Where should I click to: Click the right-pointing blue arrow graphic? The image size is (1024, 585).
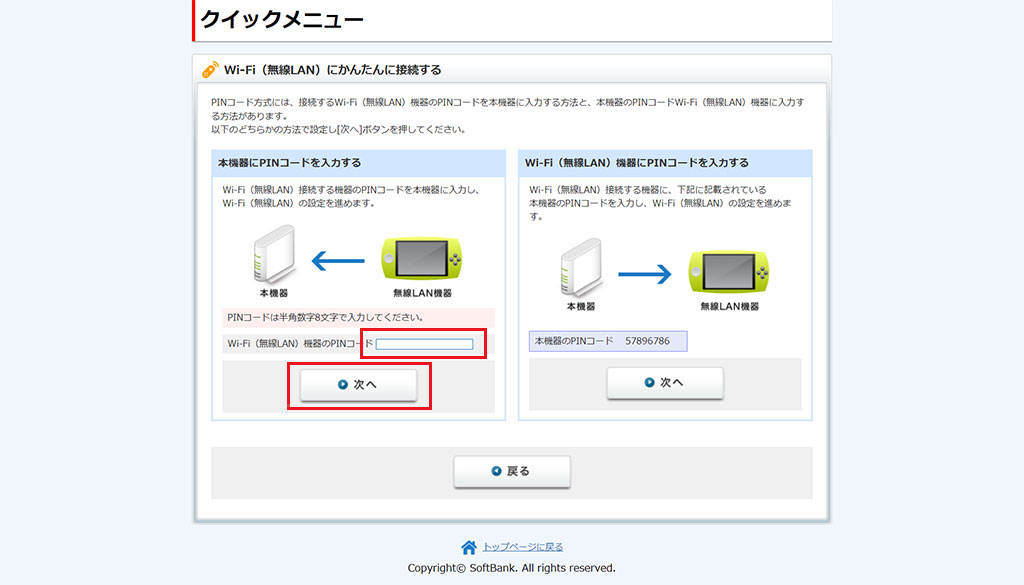tap(645, 273)
